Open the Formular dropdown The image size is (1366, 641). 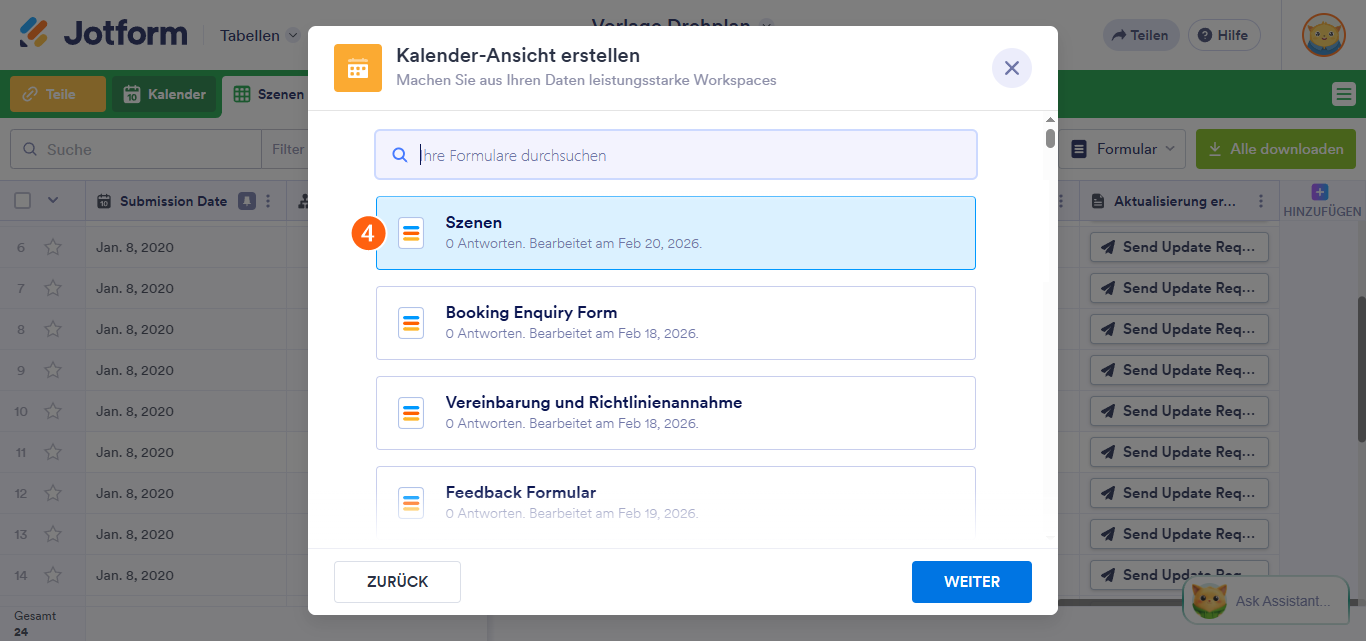(1124, 147)
